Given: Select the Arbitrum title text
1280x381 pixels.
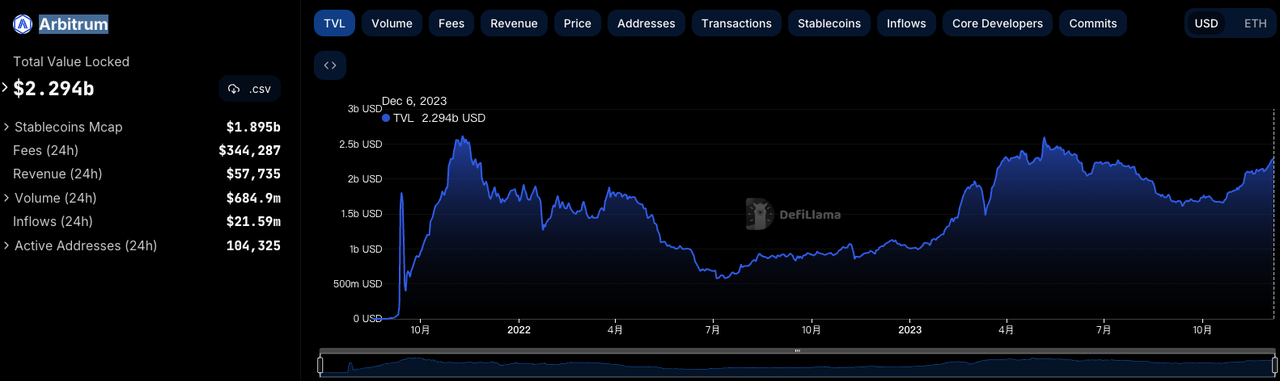Looking at the screenshot, I should 74,24.
